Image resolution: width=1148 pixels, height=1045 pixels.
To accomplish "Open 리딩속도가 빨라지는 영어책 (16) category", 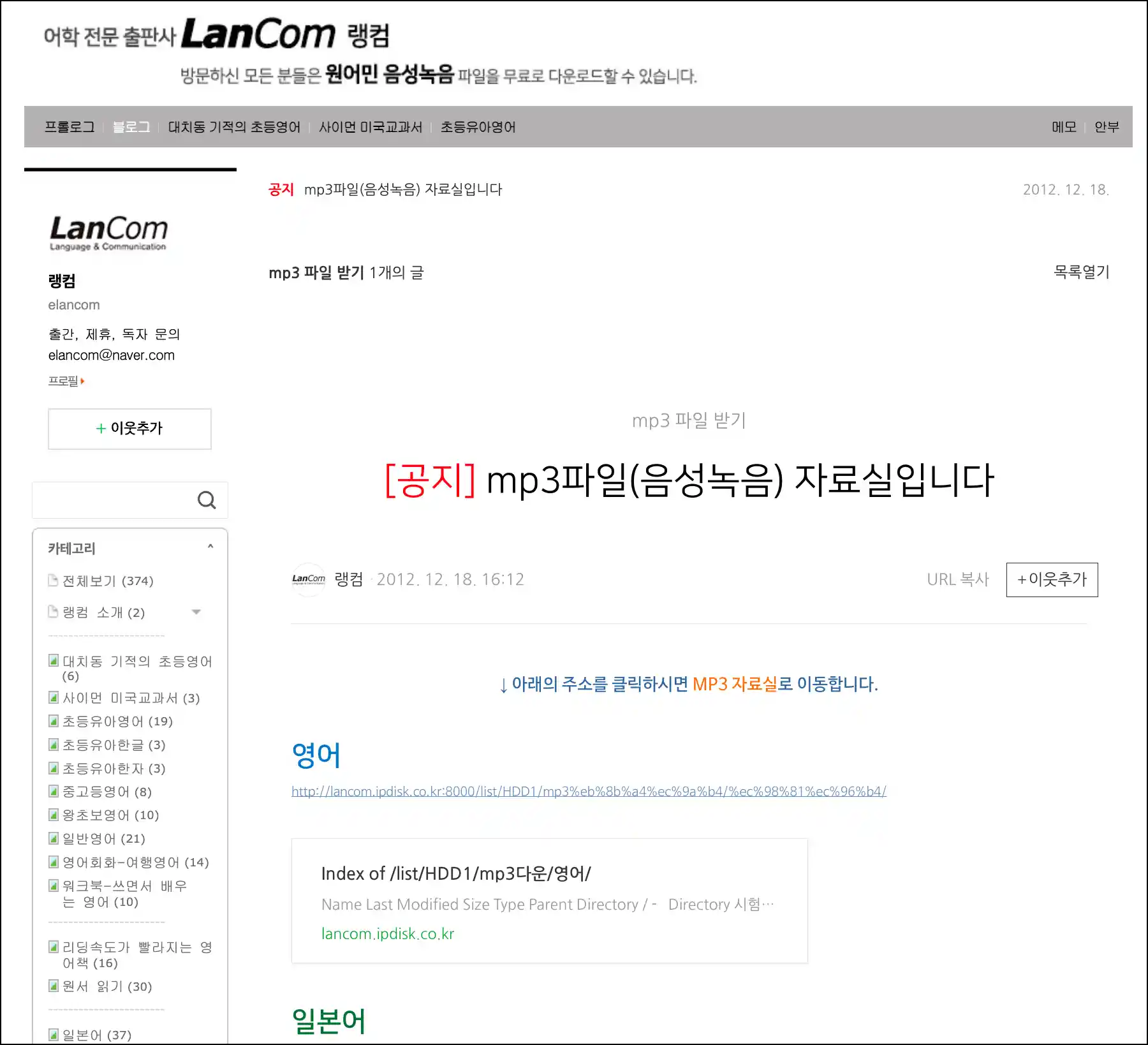I will coord(137,955).
